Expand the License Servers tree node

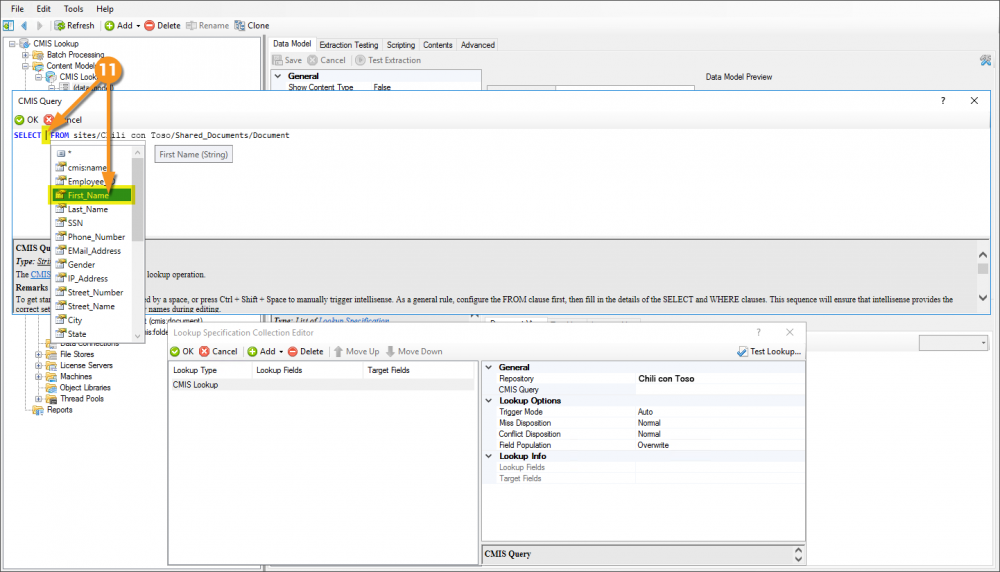[x=38, y=366]
